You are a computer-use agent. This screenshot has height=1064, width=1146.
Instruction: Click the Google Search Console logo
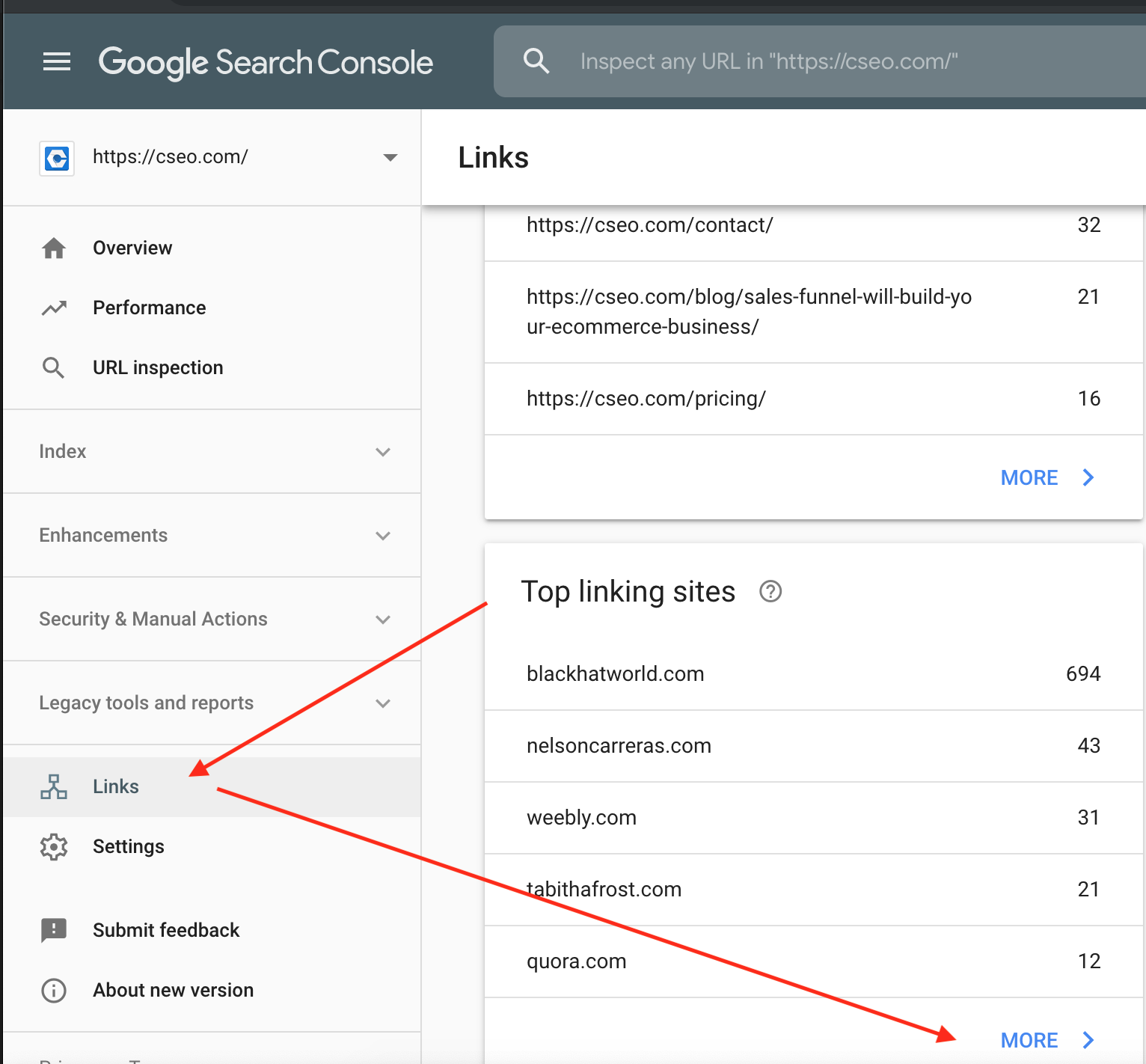pos(266,63)
